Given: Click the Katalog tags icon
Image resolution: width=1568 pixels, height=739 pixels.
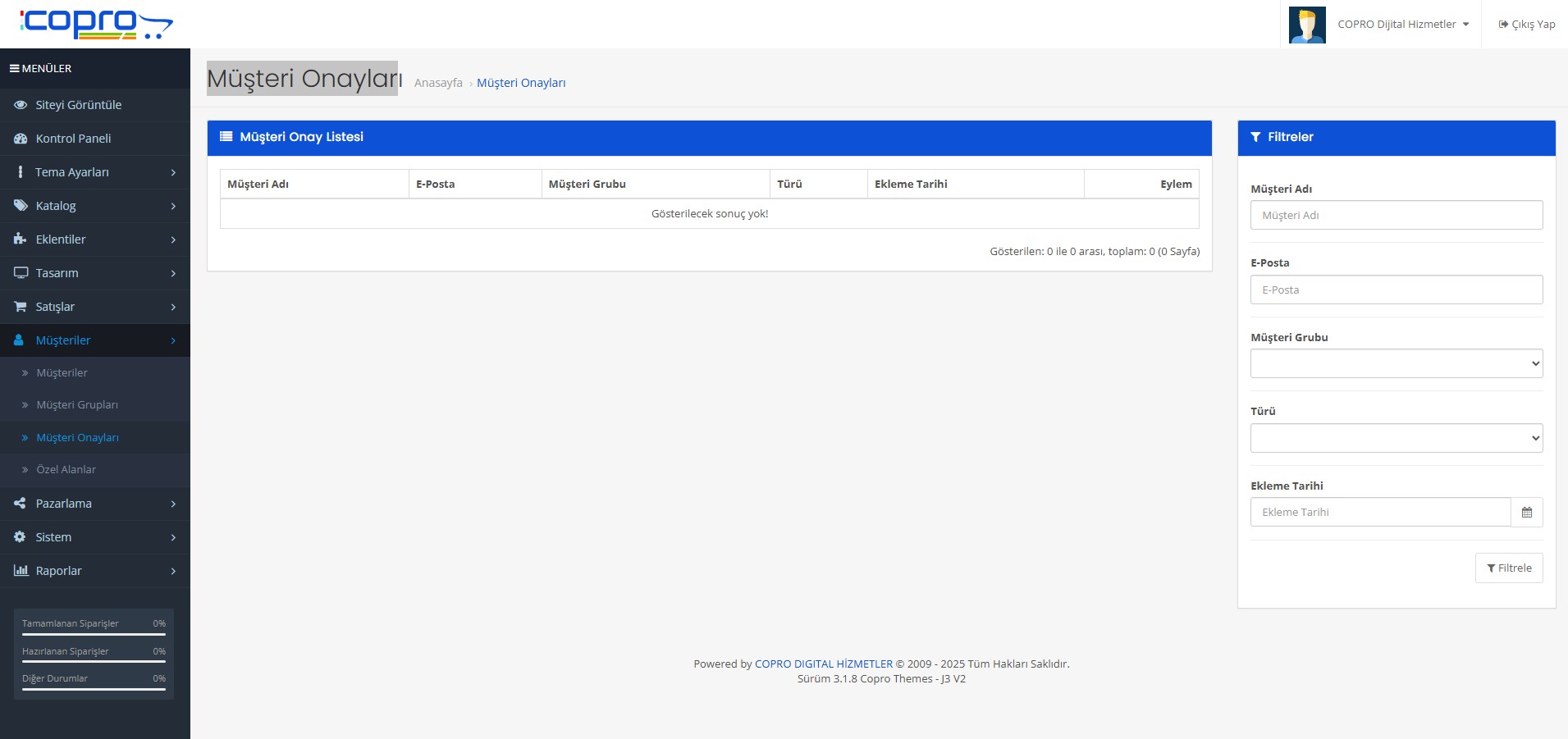Looking at the screenshot, I should coord(21,206).
